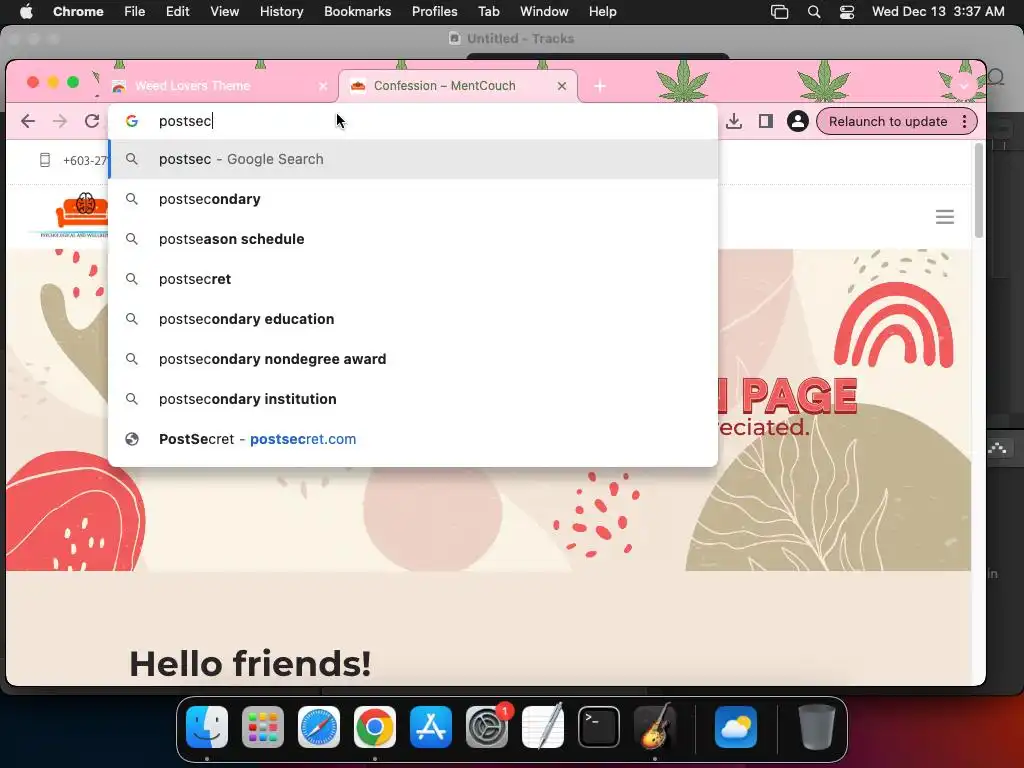Choose postsecondary nondegree award suggestion
1024x768 pixels.
tap(413, 359)
